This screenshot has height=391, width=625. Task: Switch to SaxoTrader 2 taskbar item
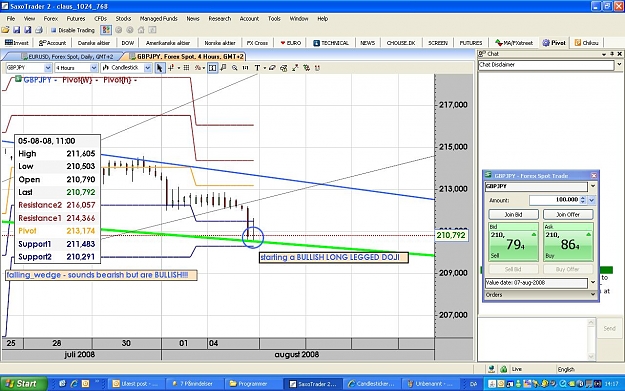coord(313,383)
